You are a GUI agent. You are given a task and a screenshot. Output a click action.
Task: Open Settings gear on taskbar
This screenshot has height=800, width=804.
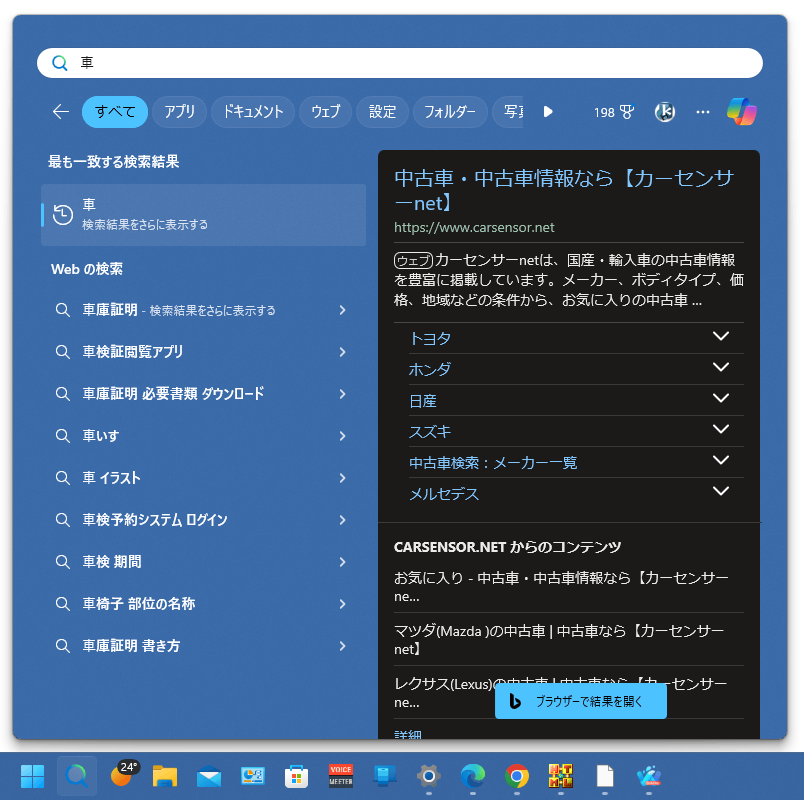pos(429,776)
